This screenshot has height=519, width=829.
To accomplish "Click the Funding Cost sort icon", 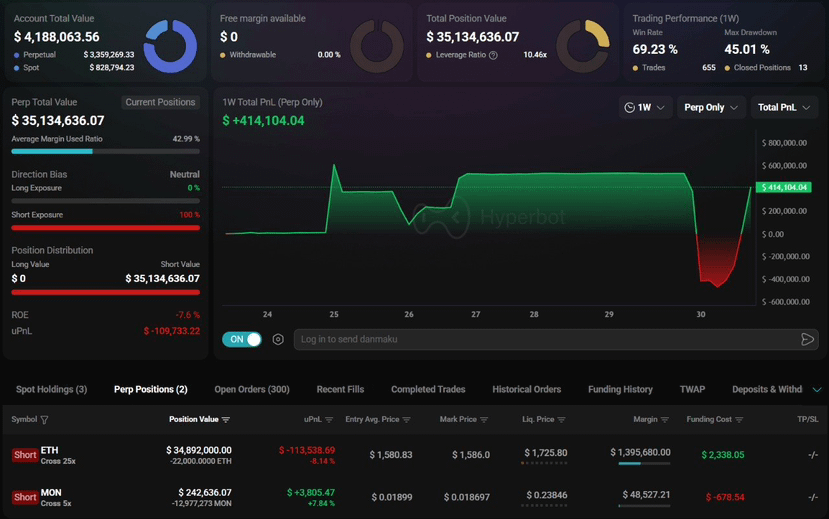I will tap(739, 420).
